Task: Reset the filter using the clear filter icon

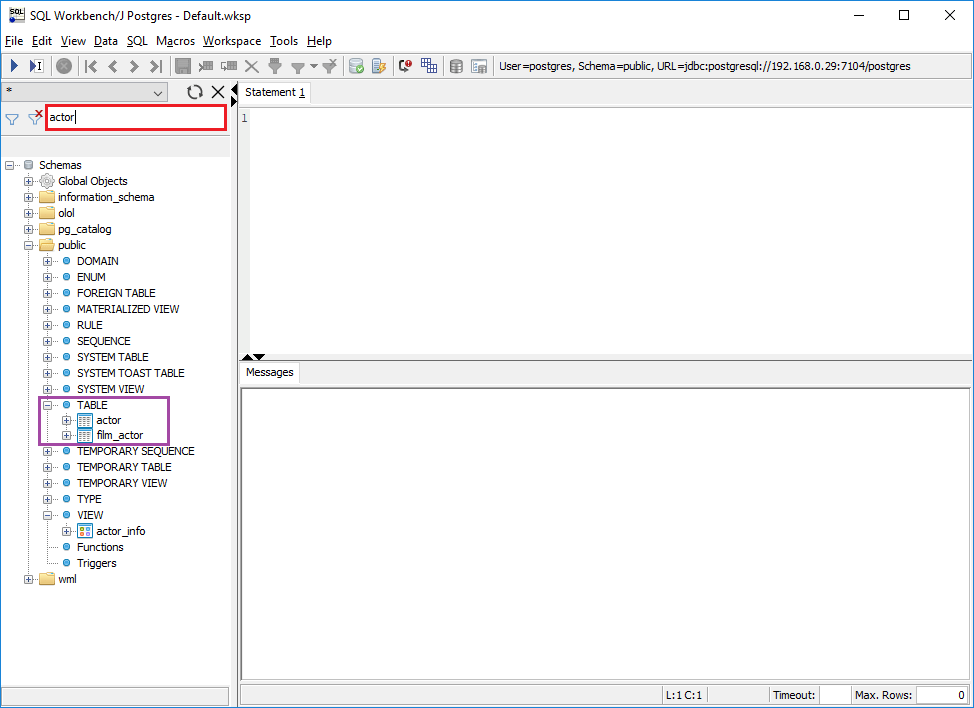Action: 34,118
